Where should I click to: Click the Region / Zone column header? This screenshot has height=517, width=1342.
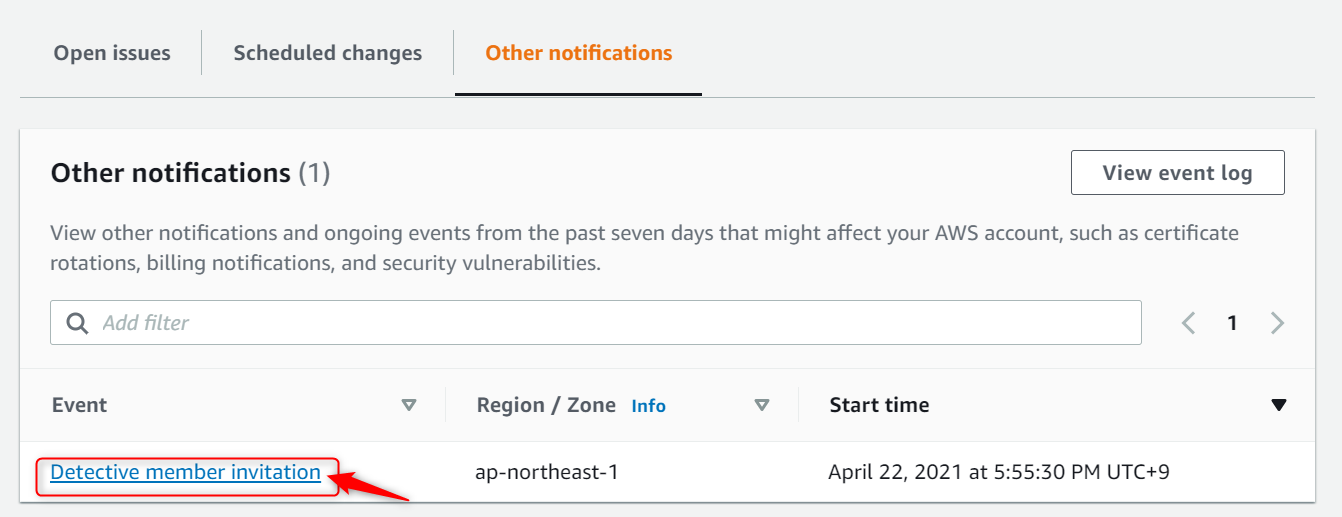point(546,405)
